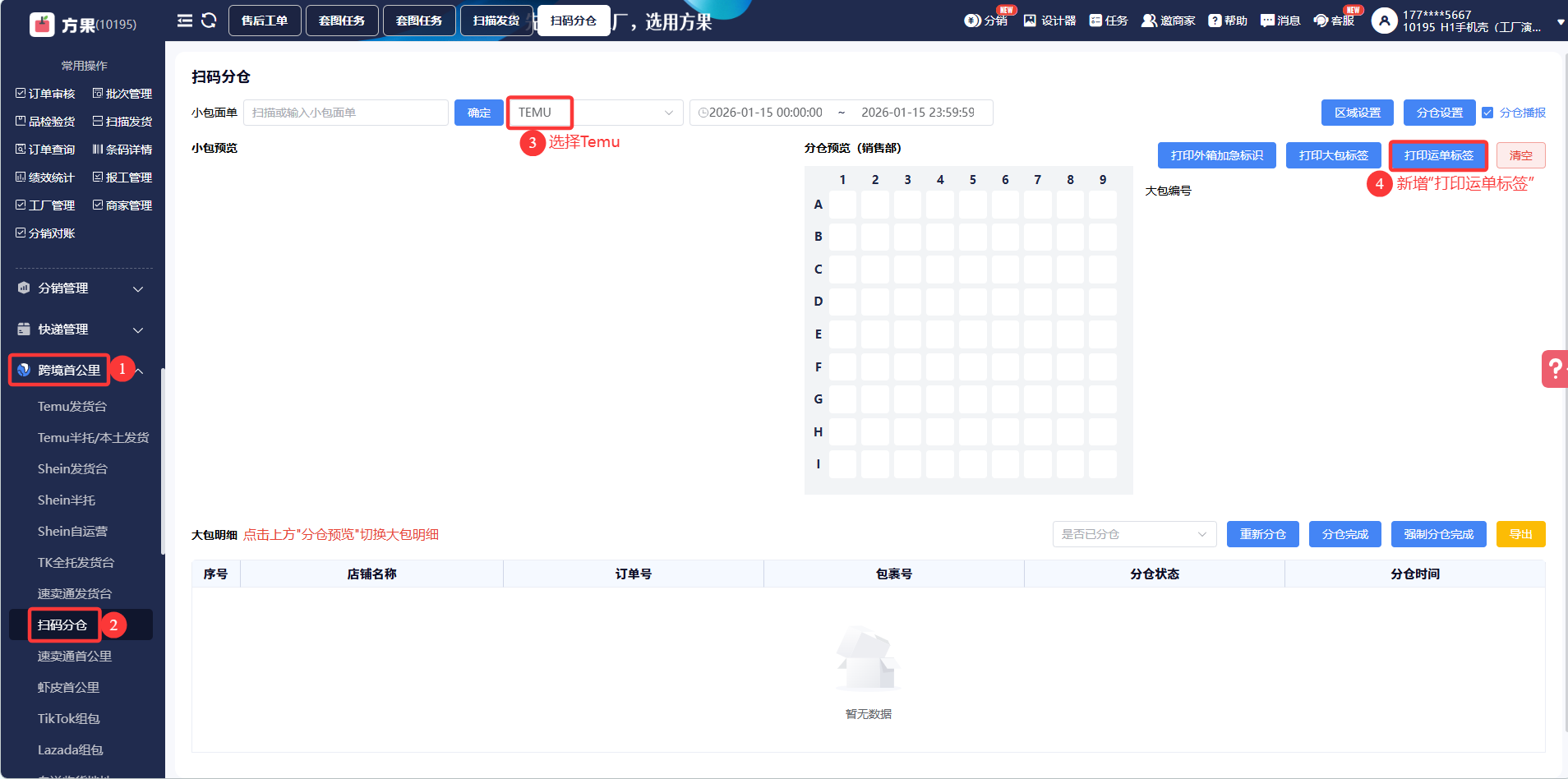
Task: Open 批次管理 shortcut
Action: click(x=122, y=94)
